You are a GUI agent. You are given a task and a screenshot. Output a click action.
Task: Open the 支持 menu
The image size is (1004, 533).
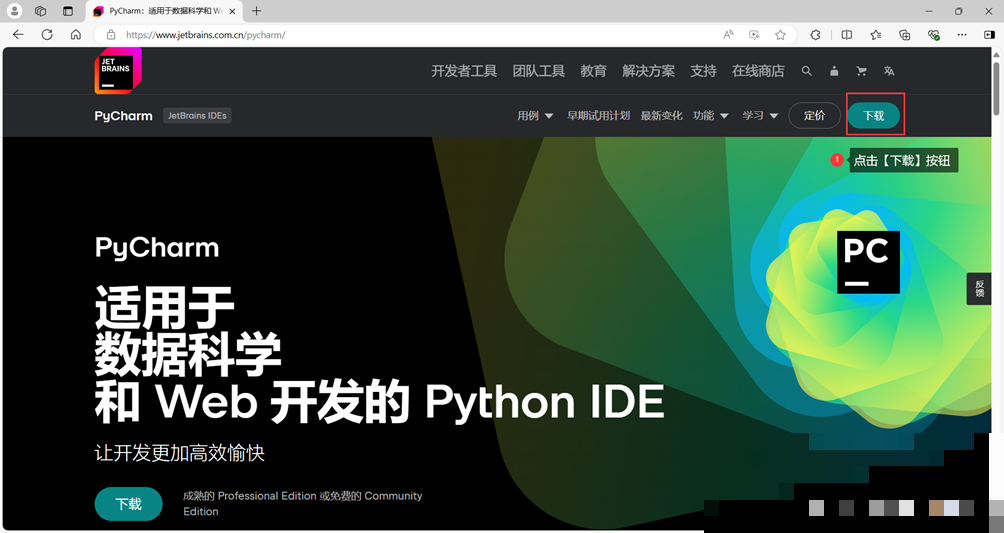tap(703, 71)
